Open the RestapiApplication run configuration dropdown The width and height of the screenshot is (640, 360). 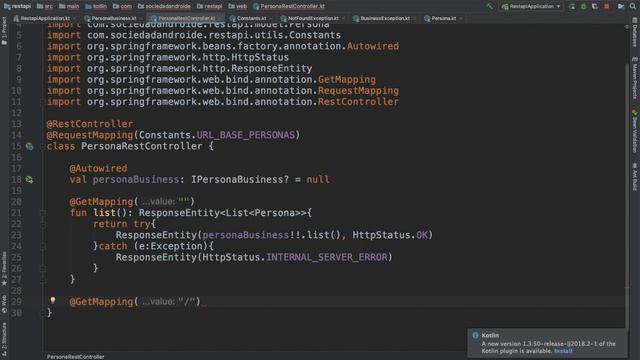coord(531,6)
